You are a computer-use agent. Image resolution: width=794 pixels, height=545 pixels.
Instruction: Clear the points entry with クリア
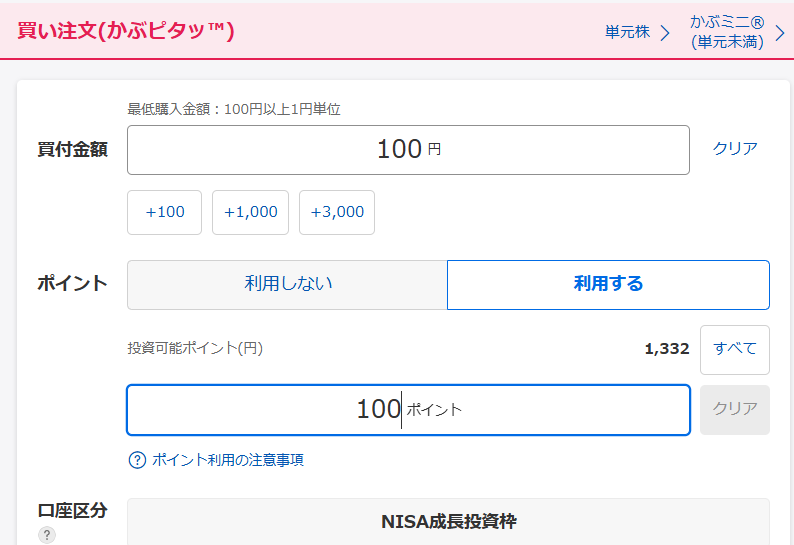(x=735, y=409)
